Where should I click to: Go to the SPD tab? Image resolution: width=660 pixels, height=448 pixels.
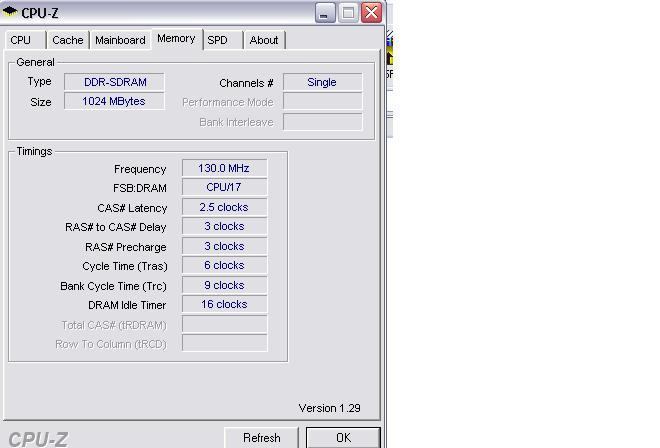pyautogui.click(x=223, y=40)
